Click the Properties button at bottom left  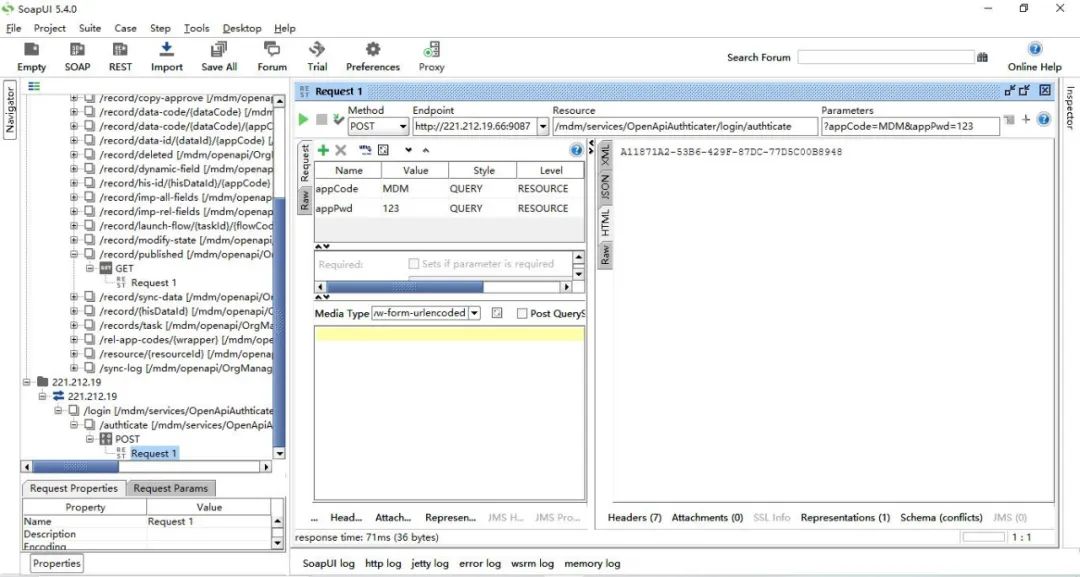[56, 563]
